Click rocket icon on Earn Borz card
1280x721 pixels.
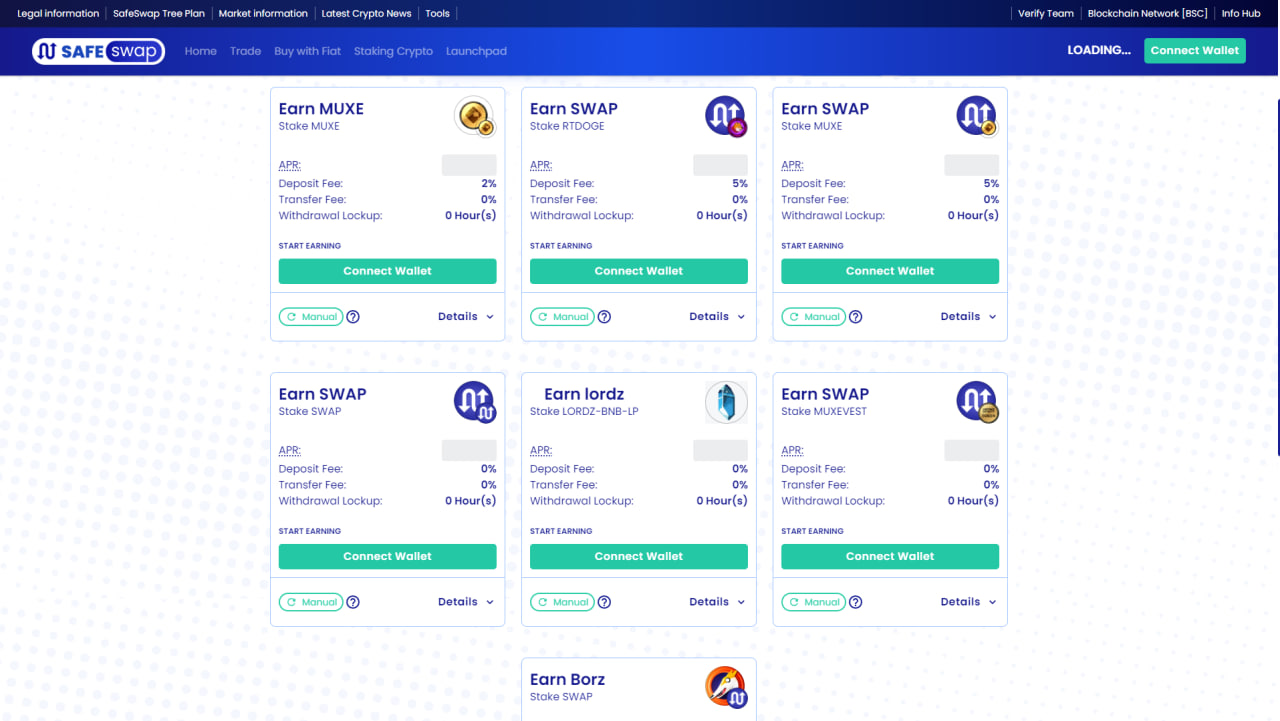(726, 687)
